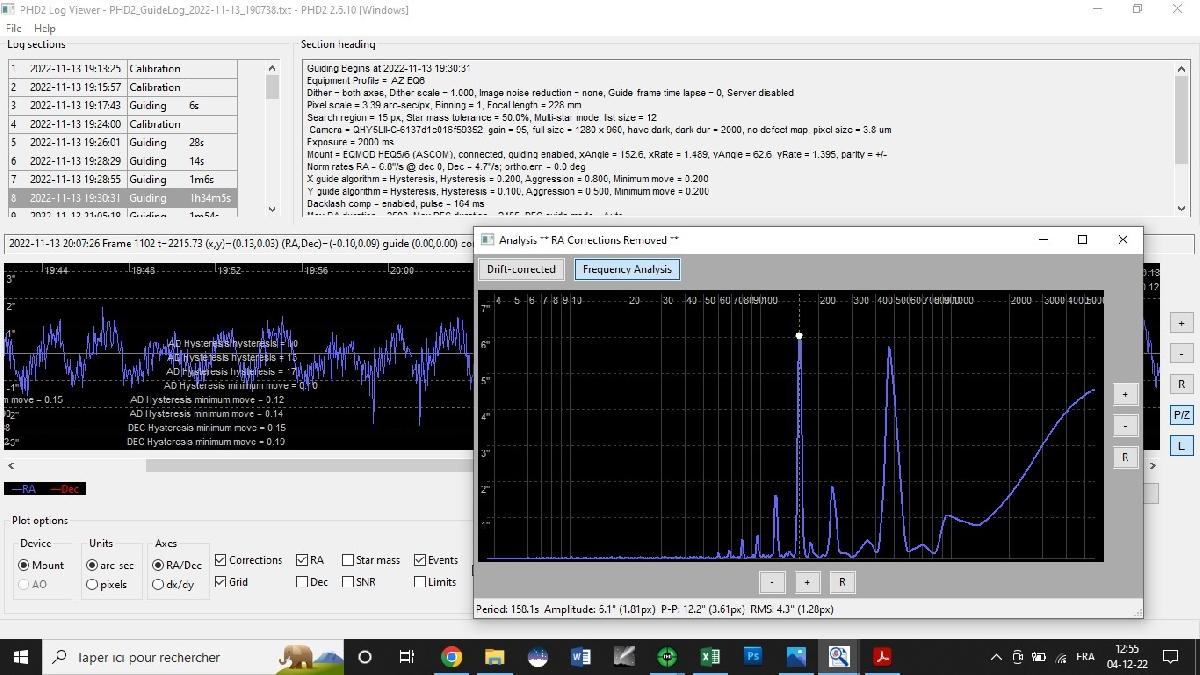Click PHD2 Log Viewer taskbar icon

click(x=839, y=657)
